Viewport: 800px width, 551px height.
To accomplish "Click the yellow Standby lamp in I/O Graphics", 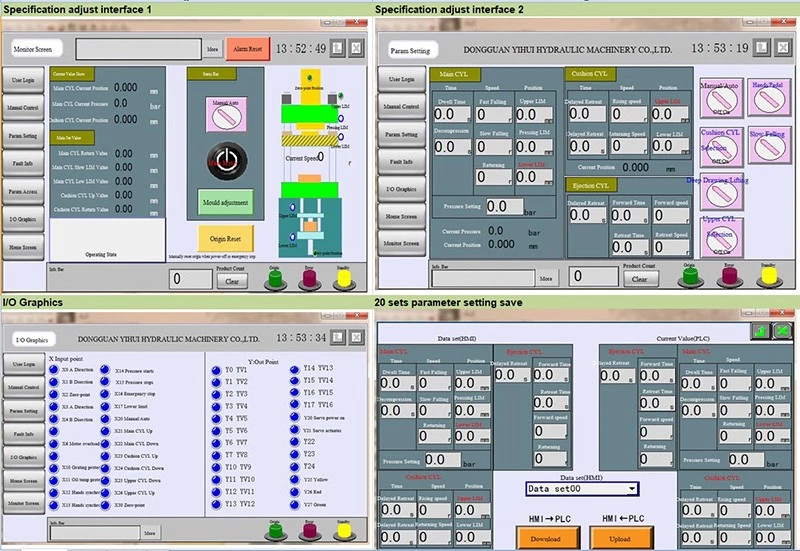I will coord(344,531).
